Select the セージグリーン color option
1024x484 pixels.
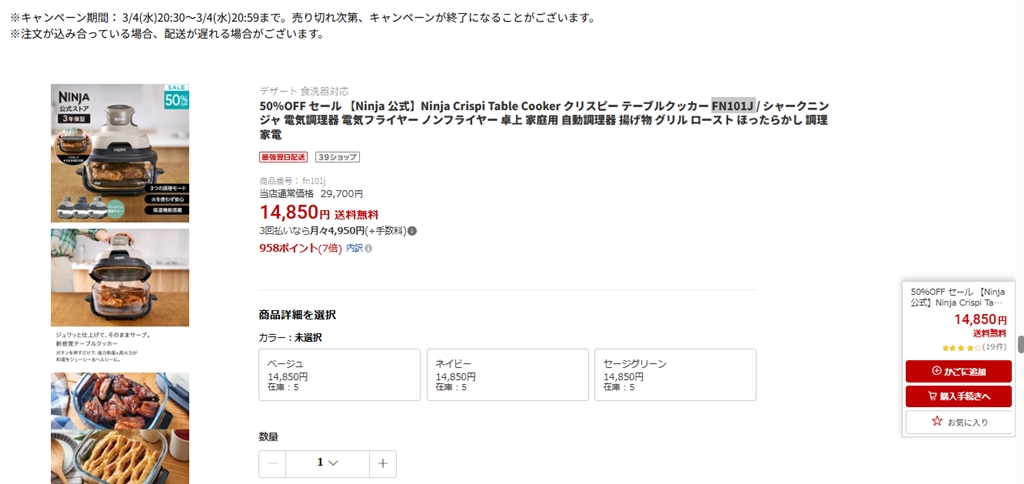pos(674,374)
